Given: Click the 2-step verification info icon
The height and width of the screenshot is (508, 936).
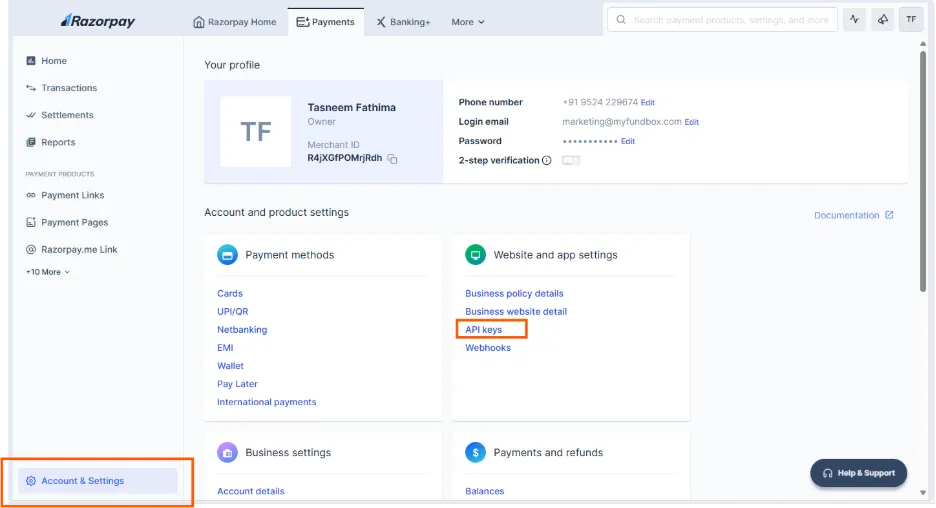Looking at the screenshot, I should click(x=546, y=161).
